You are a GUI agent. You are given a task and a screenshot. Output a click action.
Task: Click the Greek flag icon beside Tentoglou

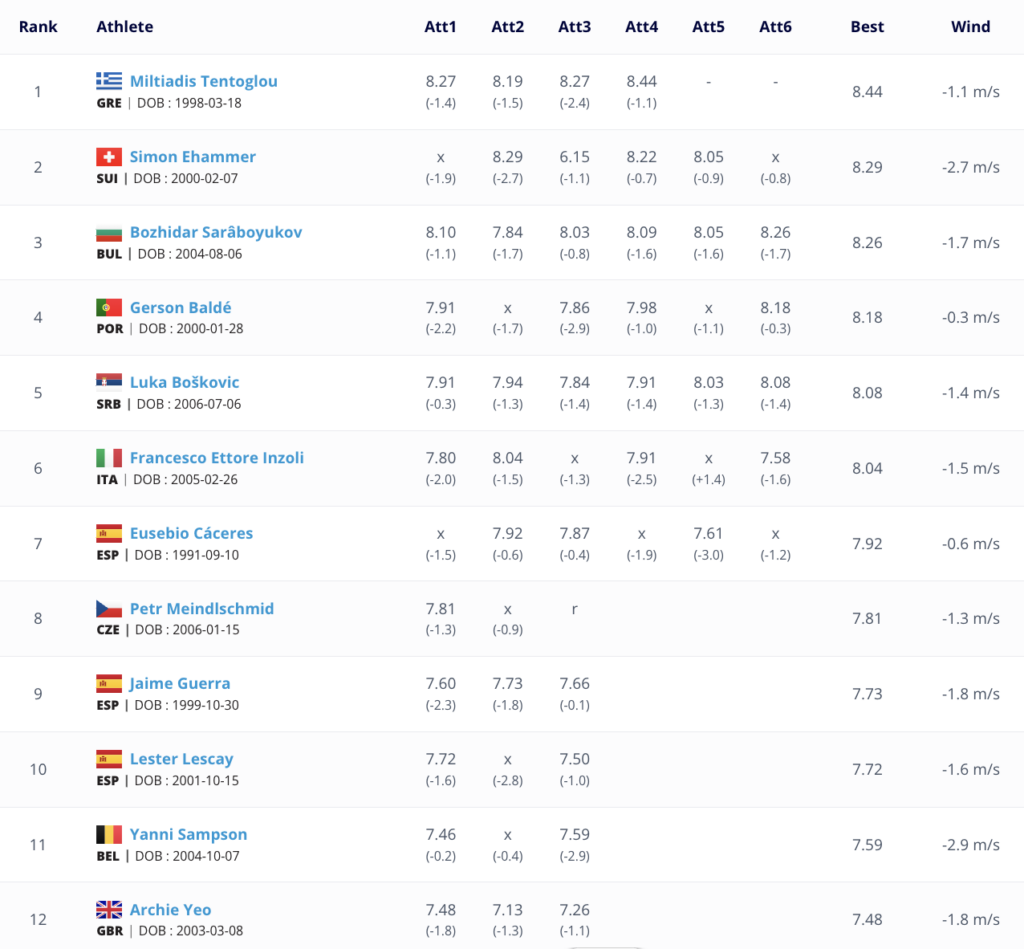pos(108,81)
